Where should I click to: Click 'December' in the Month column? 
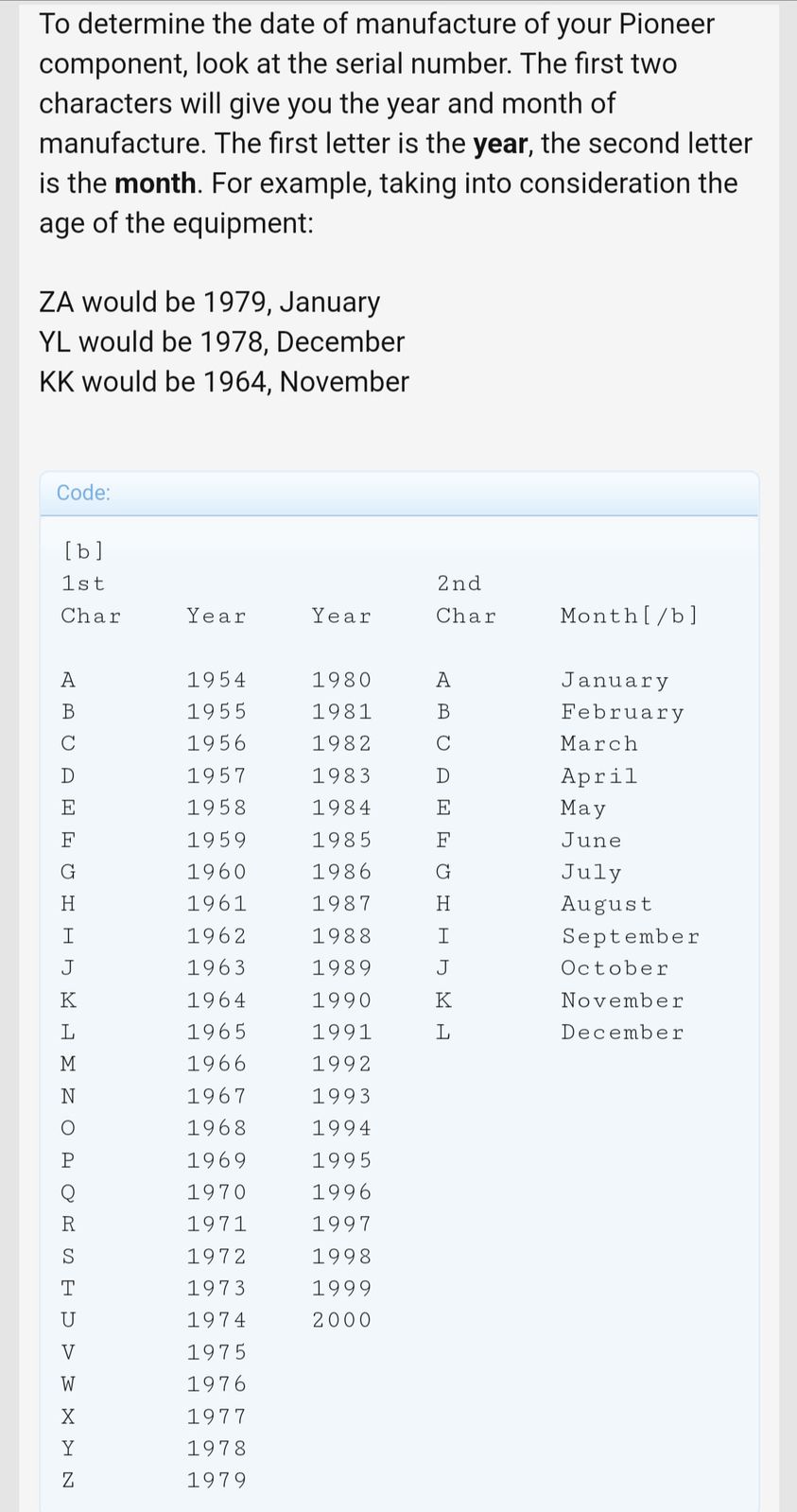[x=622, y=1033]
